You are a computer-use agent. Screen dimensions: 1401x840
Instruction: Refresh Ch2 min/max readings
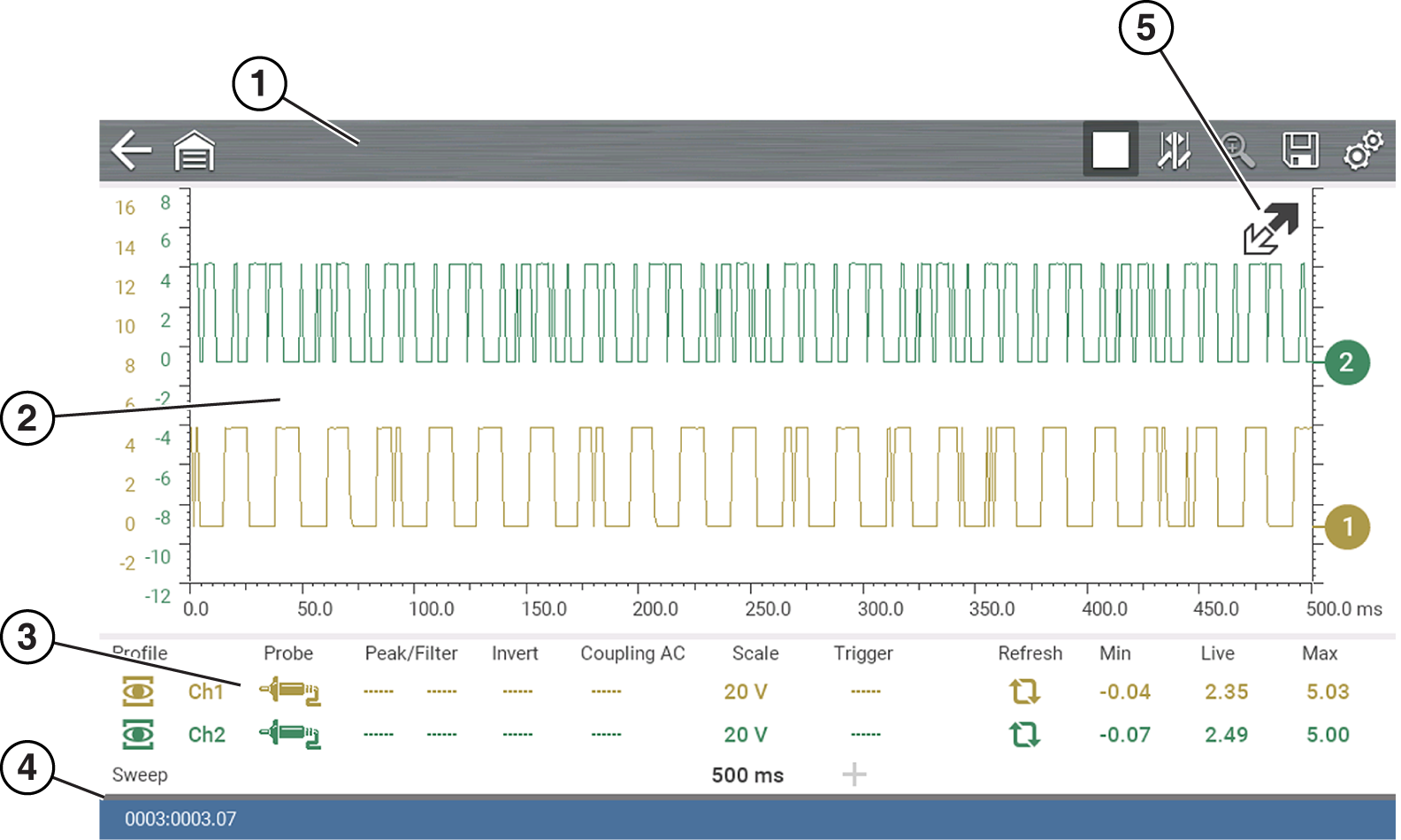coord(1024,734)
